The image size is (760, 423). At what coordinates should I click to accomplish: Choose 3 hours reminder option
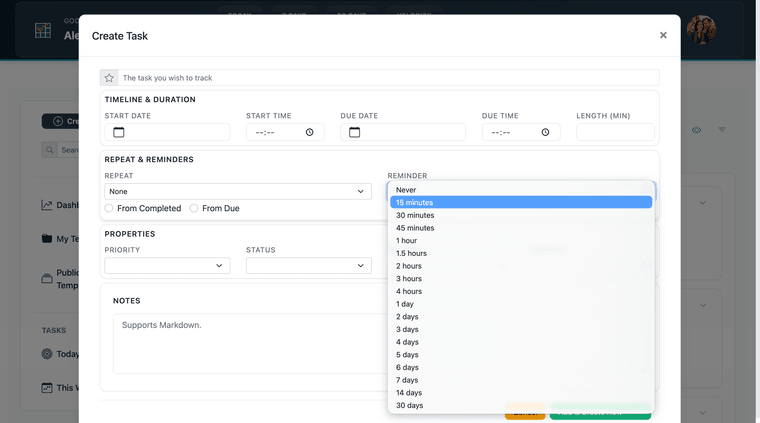[x=521, y=279]
